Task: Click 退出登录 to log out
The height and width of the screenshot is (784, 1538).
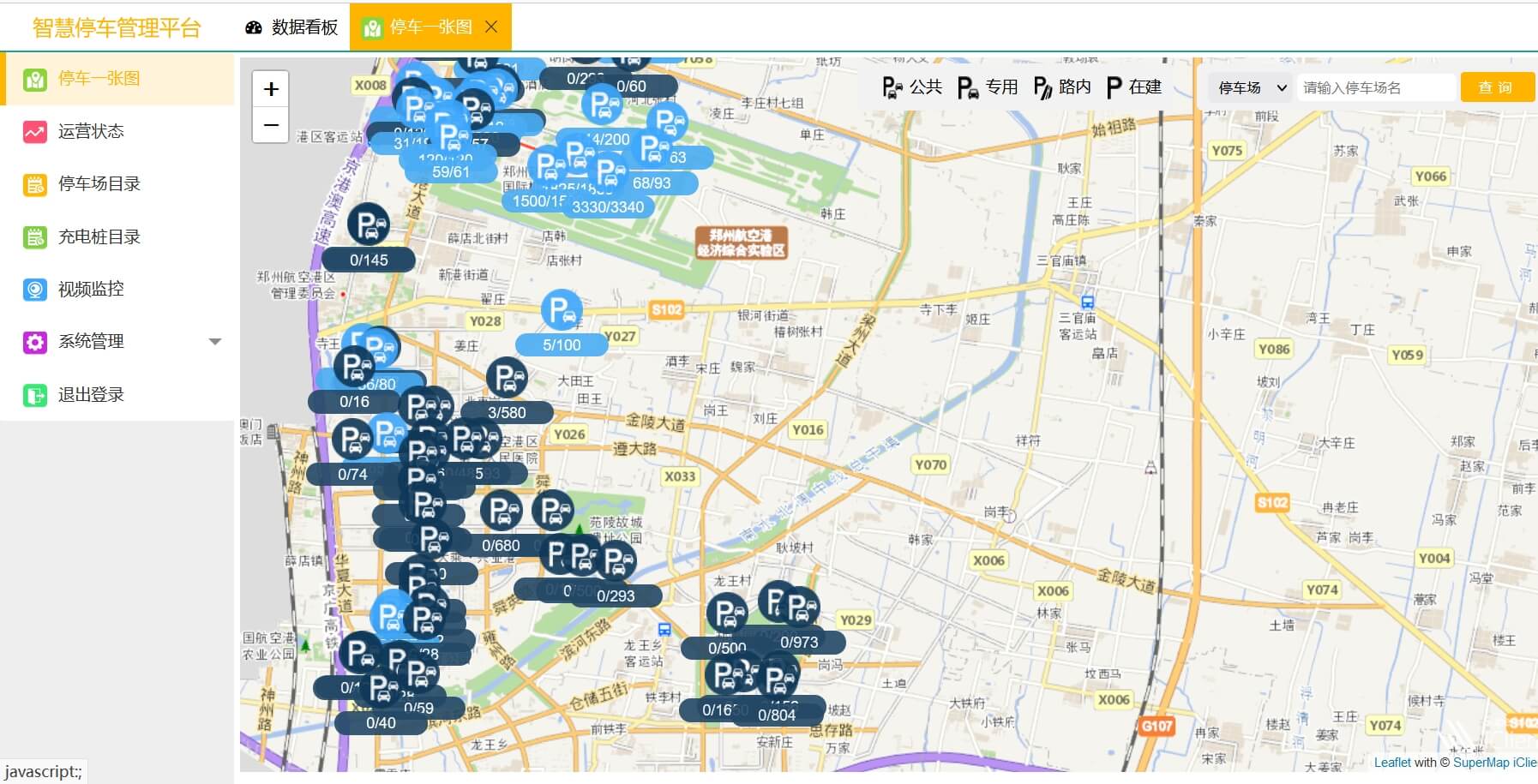Action: [x=117, y=395]
